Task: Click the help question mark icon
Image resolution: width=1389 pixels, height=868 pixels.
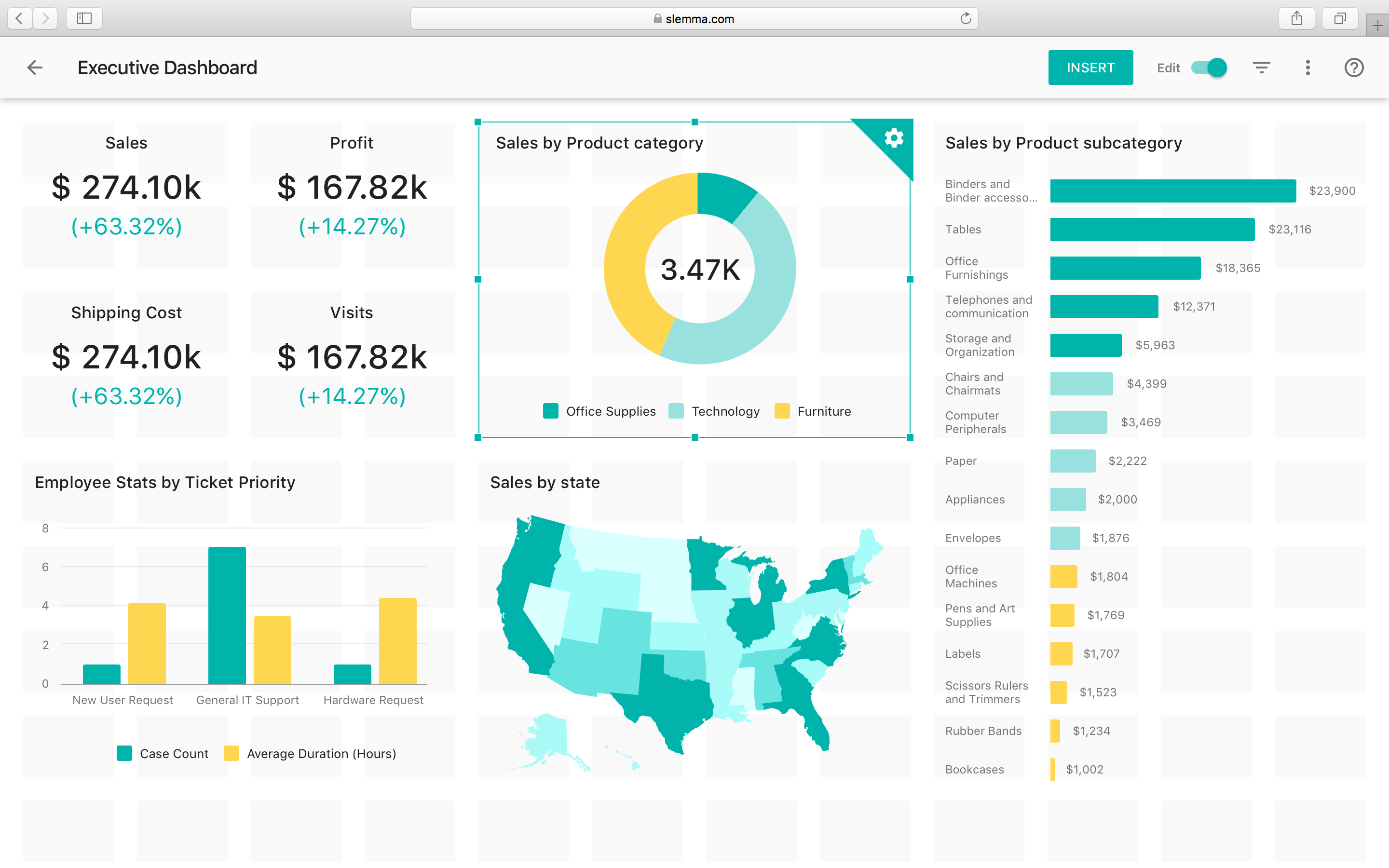Action: pos(1353,68)
